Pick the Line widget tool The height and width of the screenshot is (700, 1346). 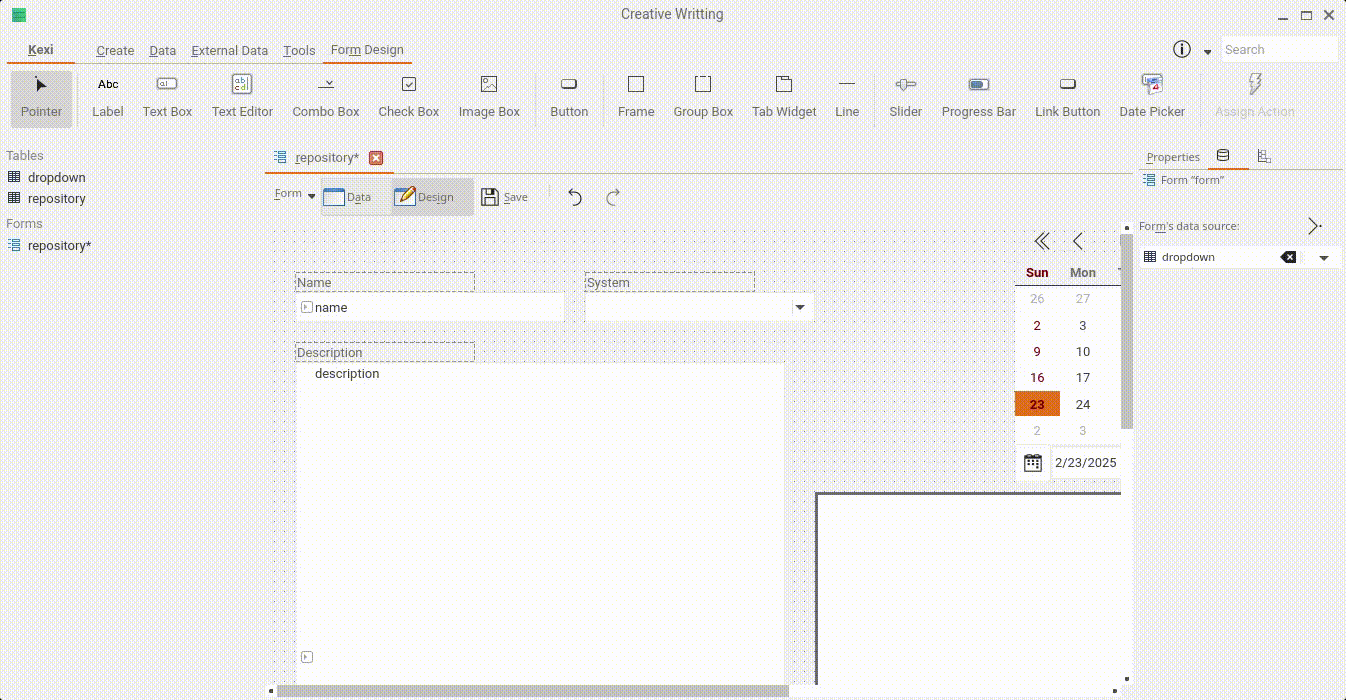pyautogui.click(x=847, y=98)
